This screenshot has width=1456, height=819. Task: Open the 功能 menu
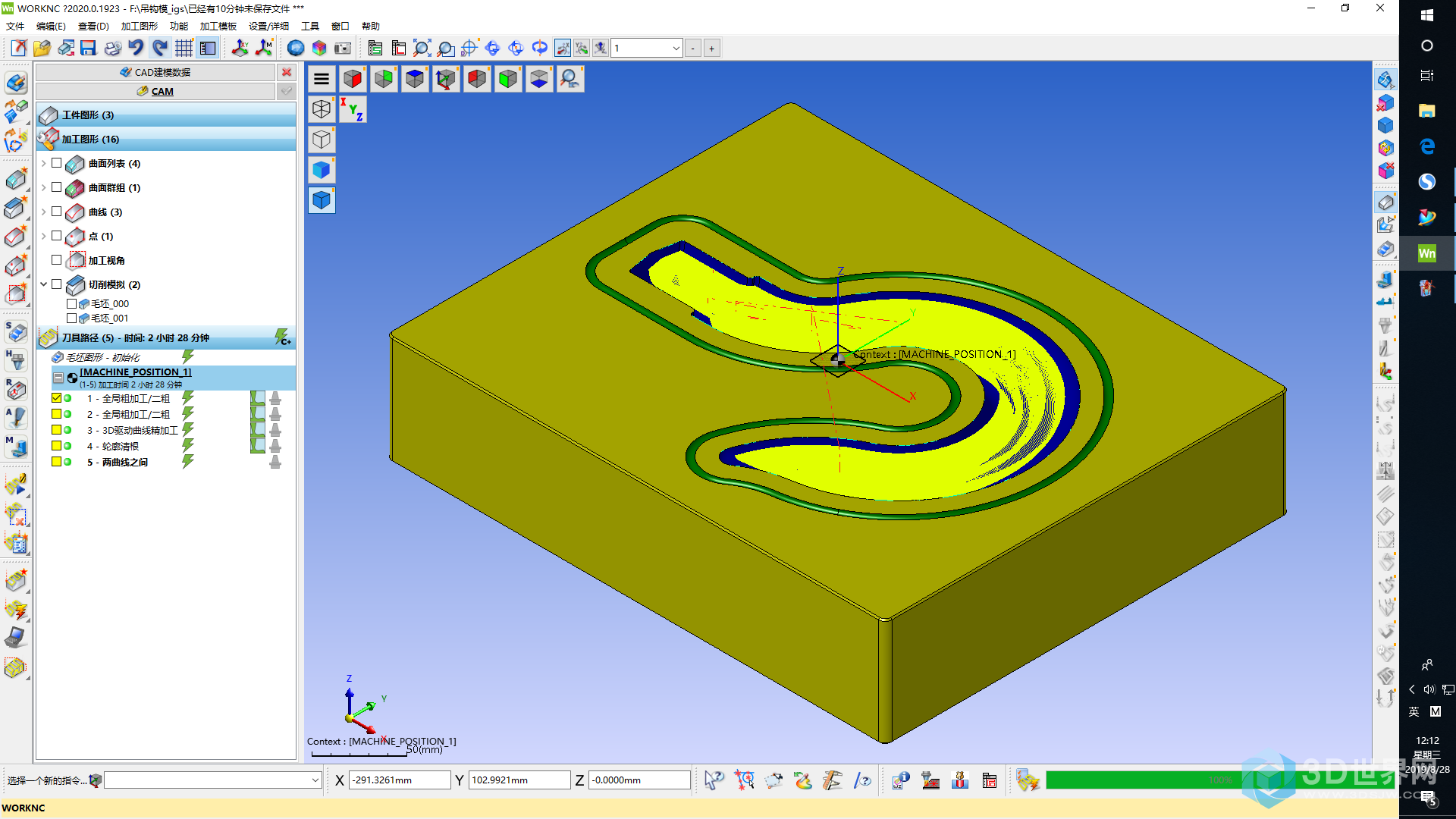point(179,27)
